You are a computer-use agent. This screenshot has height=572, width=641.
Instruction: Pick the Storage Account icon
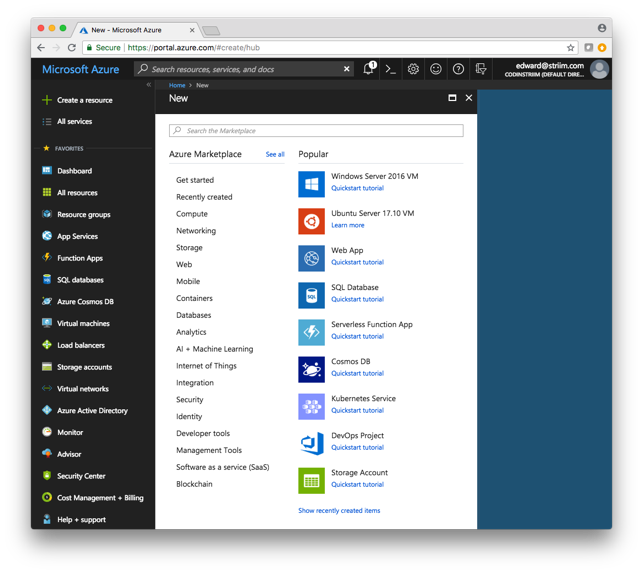311,480
